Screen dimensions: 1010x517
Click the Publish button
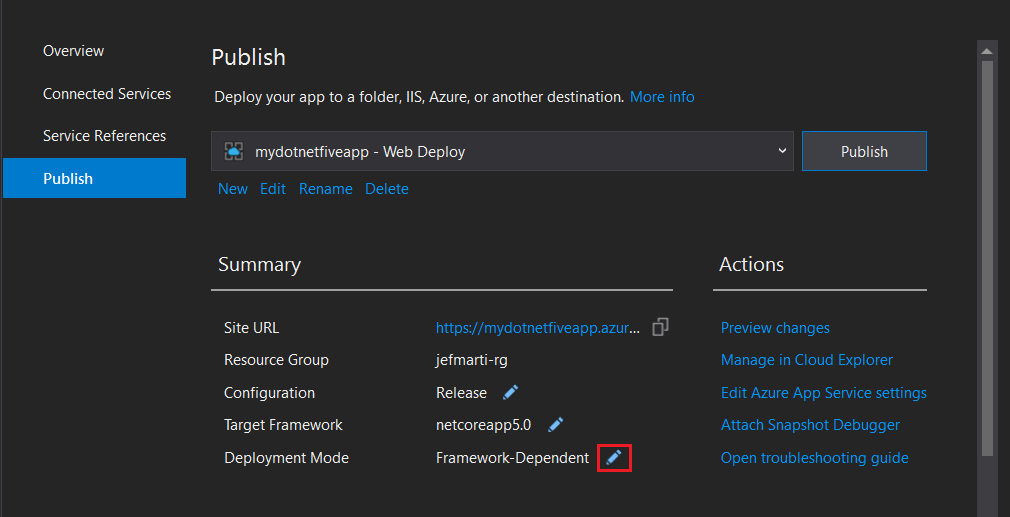[x=864, y=151]
